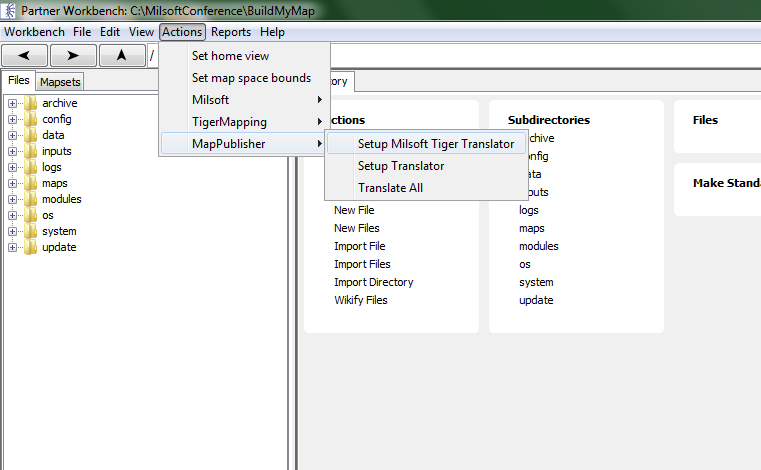
Task: Expand the data tree node
Action: [x=12, y=135]
